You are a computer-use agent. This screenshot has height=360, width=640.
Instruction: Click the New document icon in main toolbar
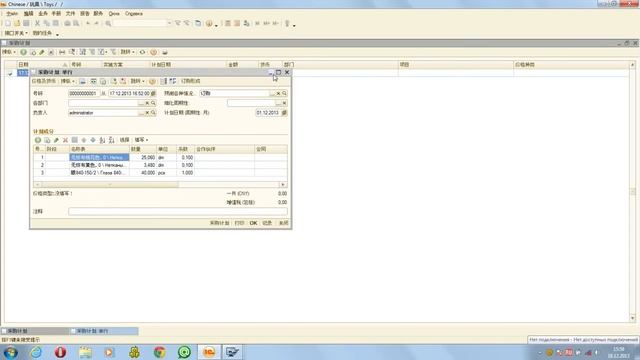coord(8,24)
